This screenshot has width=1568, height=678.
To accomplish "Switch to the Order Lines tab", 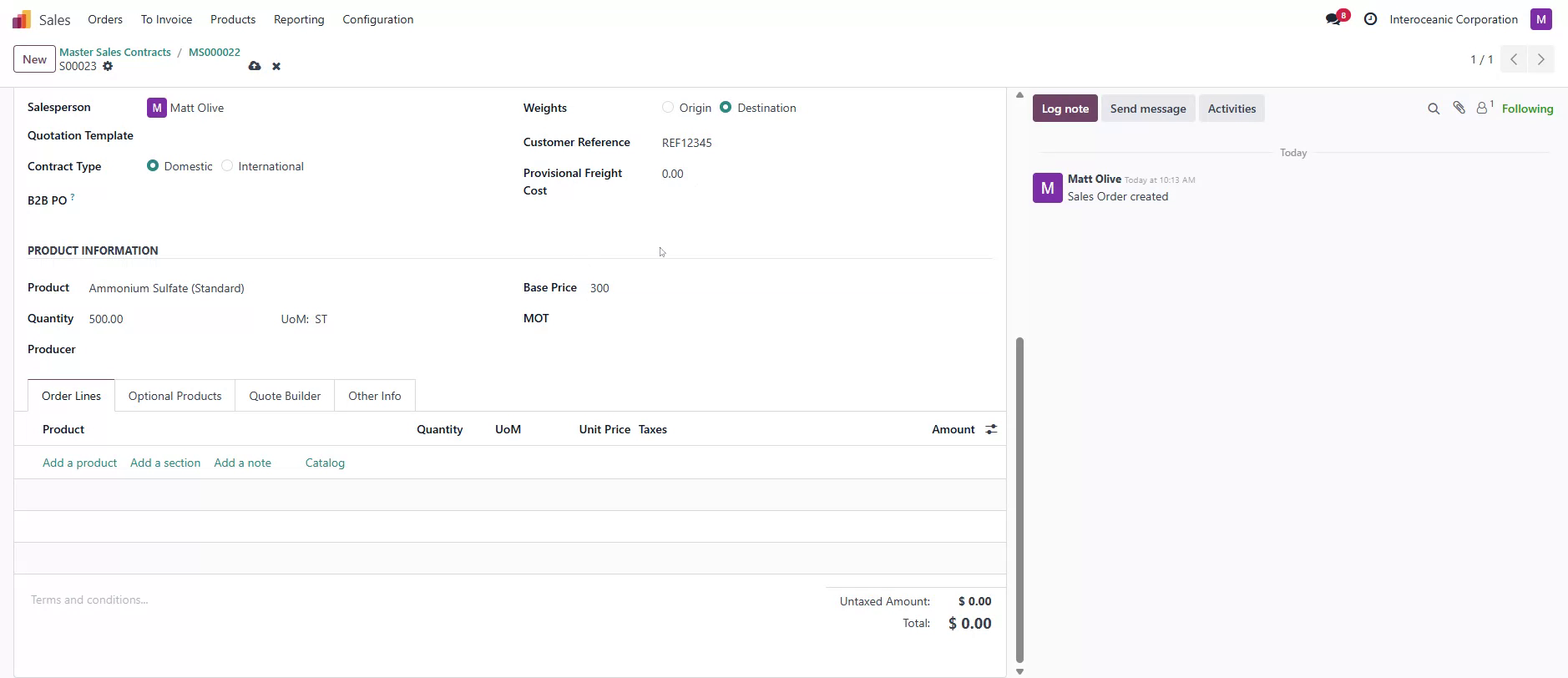I will point(71,396).
